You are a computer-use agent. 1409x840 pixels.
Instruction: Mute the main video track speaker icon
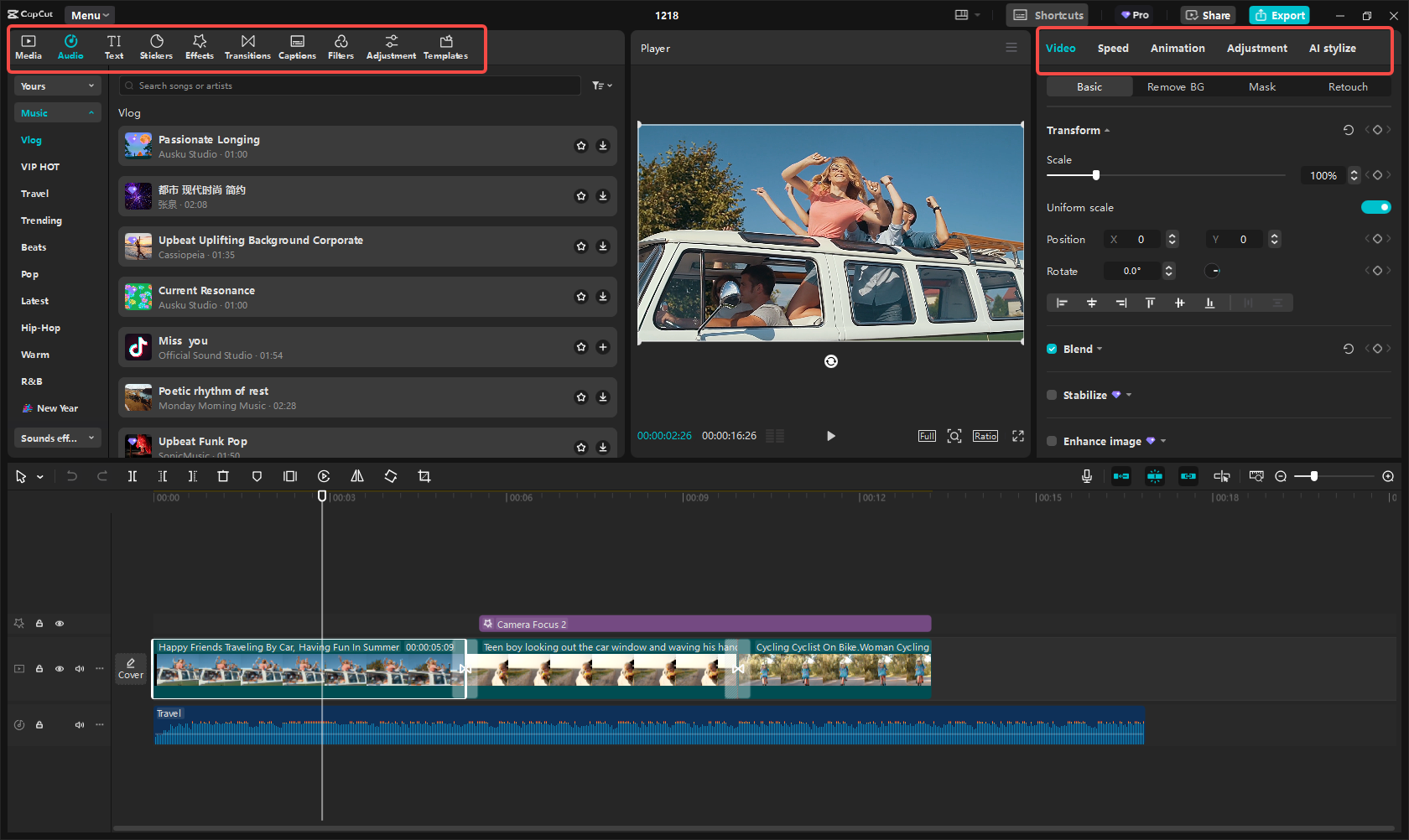coord(80,669)
